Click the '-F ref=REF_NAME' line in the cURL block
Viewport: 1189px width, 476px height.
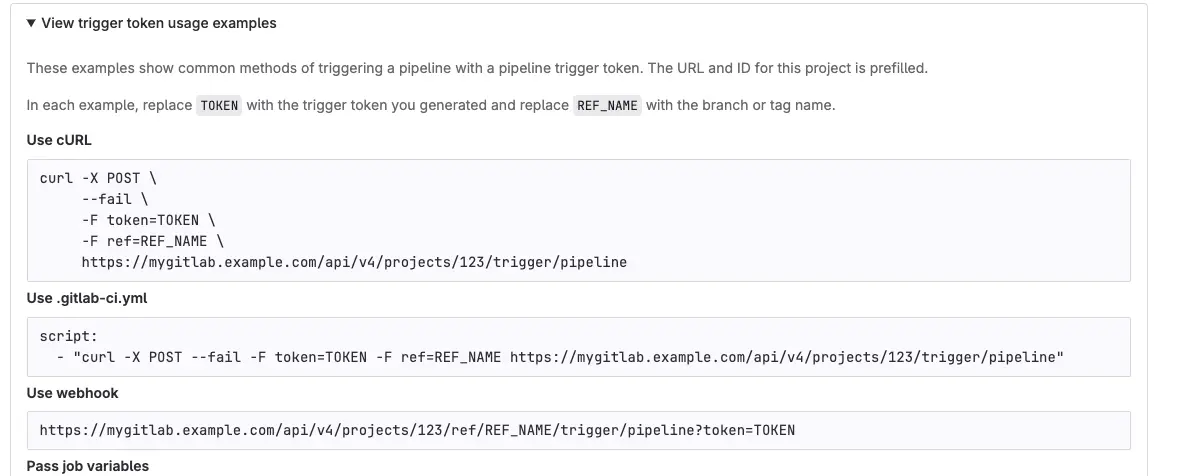pyautogui.click(x=153, y=241)
